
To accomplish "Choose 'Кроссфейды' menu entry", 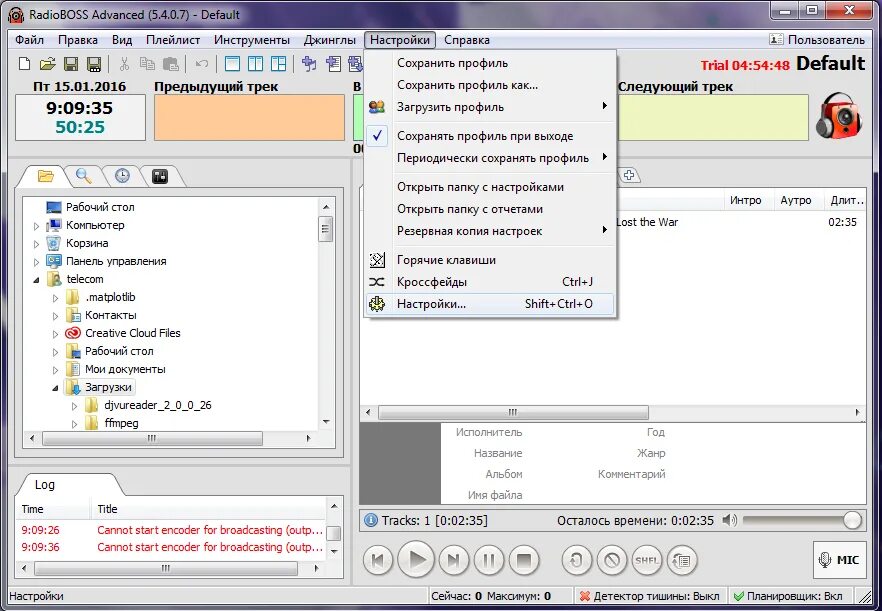I will tap(489, 282).
